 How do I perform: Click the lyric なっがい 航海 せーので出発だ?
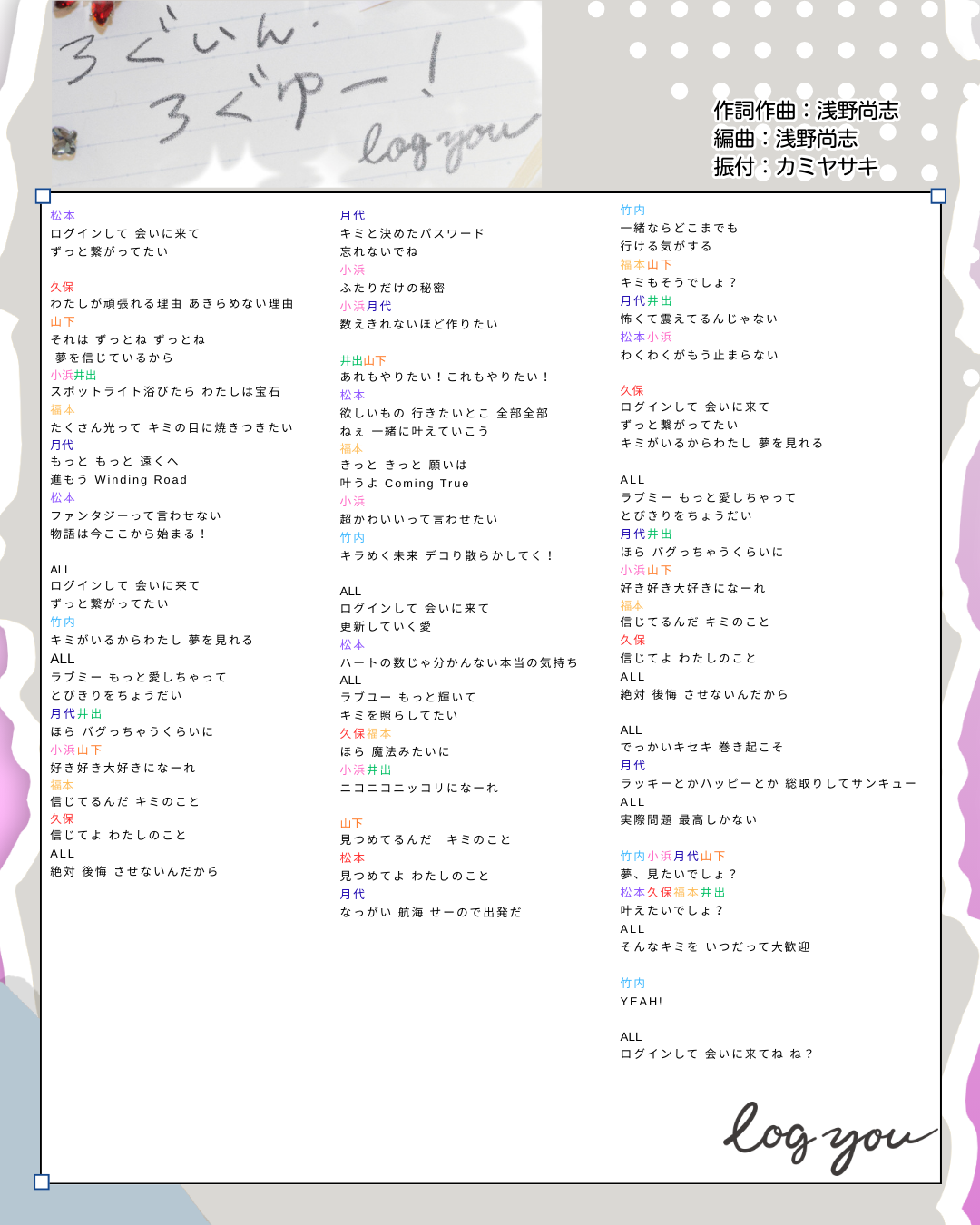pyautogui.click(x=431, y=913)
